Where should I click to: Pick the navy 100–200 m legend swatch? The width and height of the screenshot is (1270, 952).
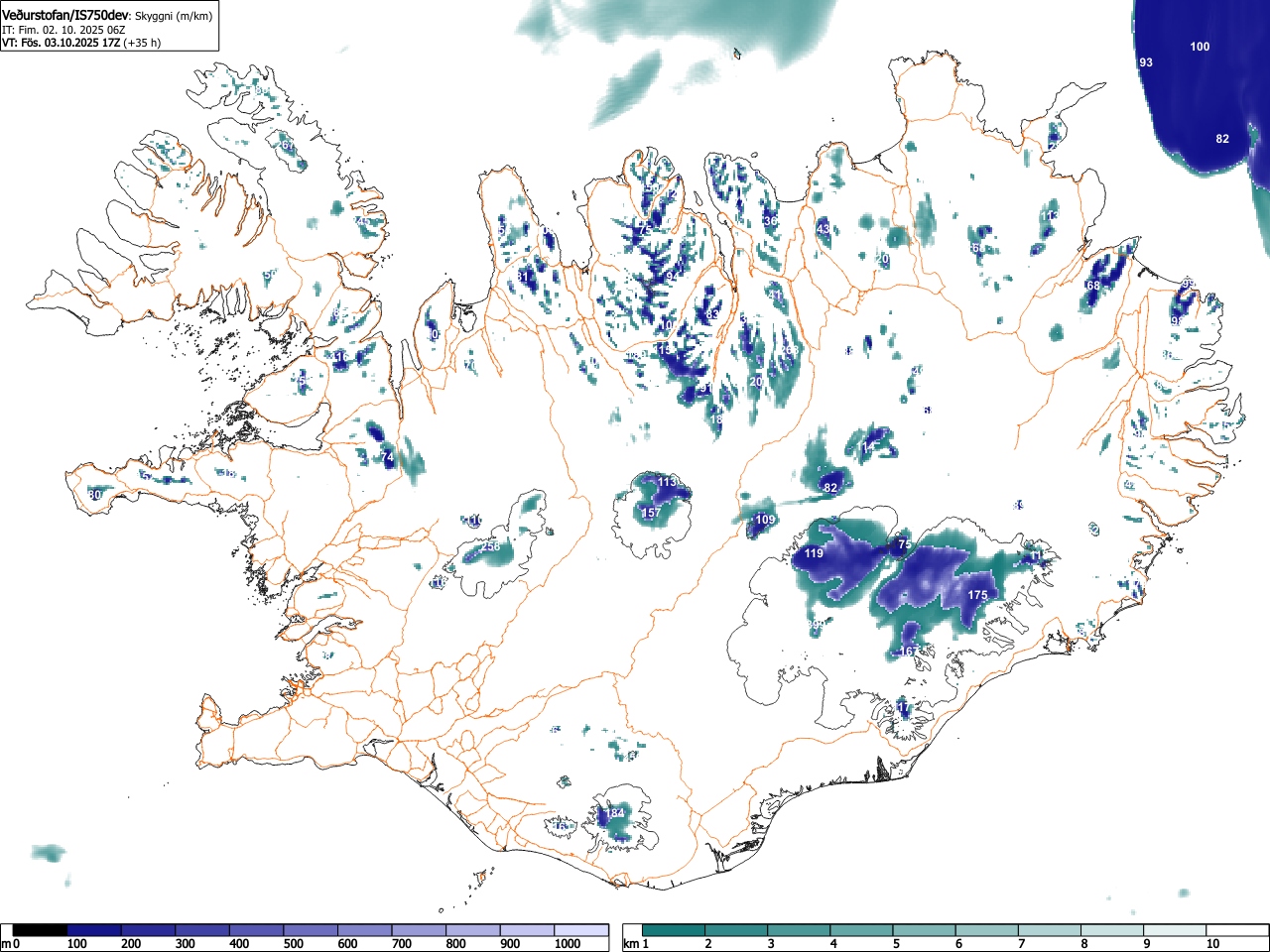tap(94, 930)
